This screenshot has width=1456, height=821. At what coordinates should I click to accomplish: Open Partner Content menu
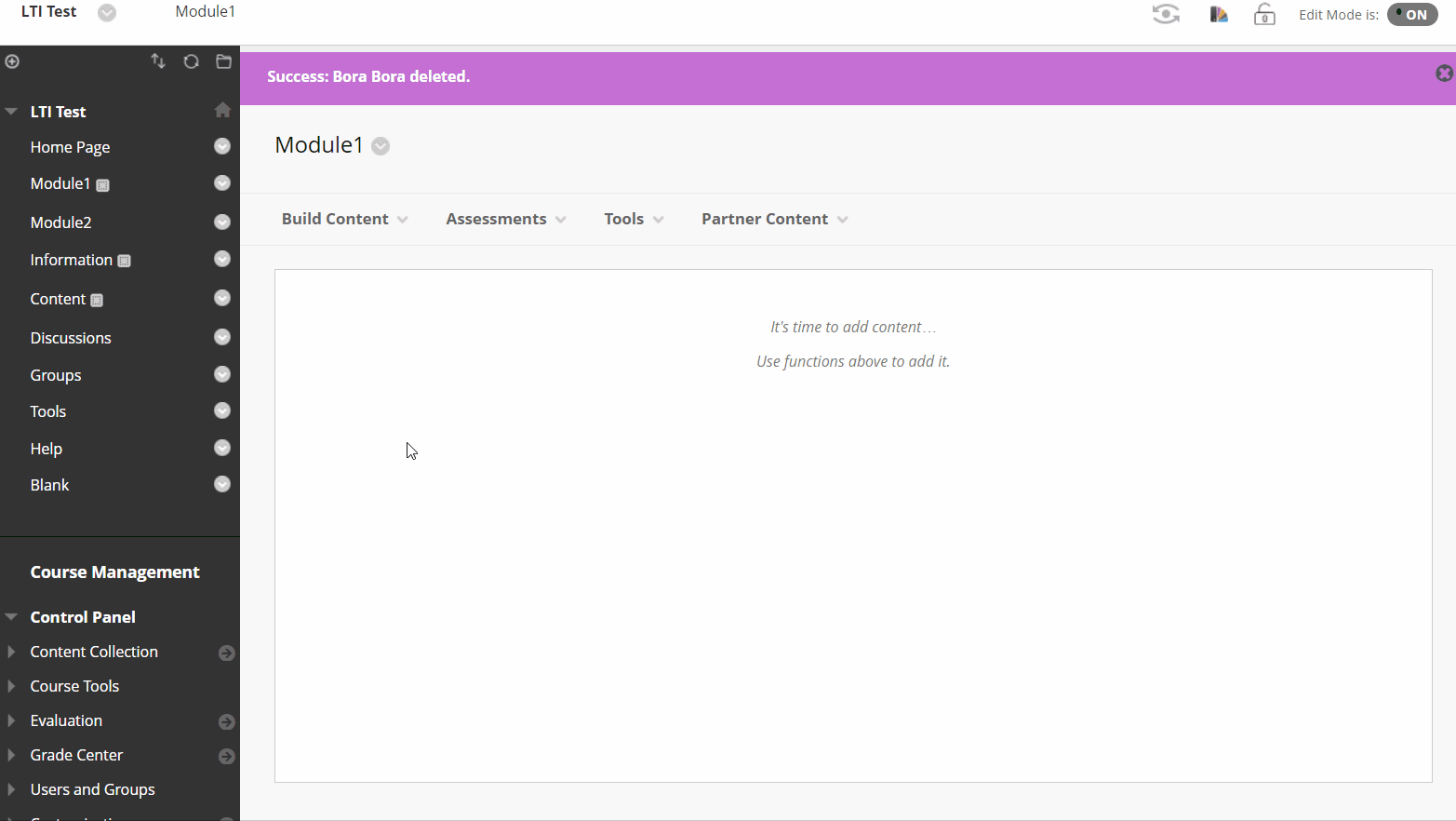click(x=775, y=219)
